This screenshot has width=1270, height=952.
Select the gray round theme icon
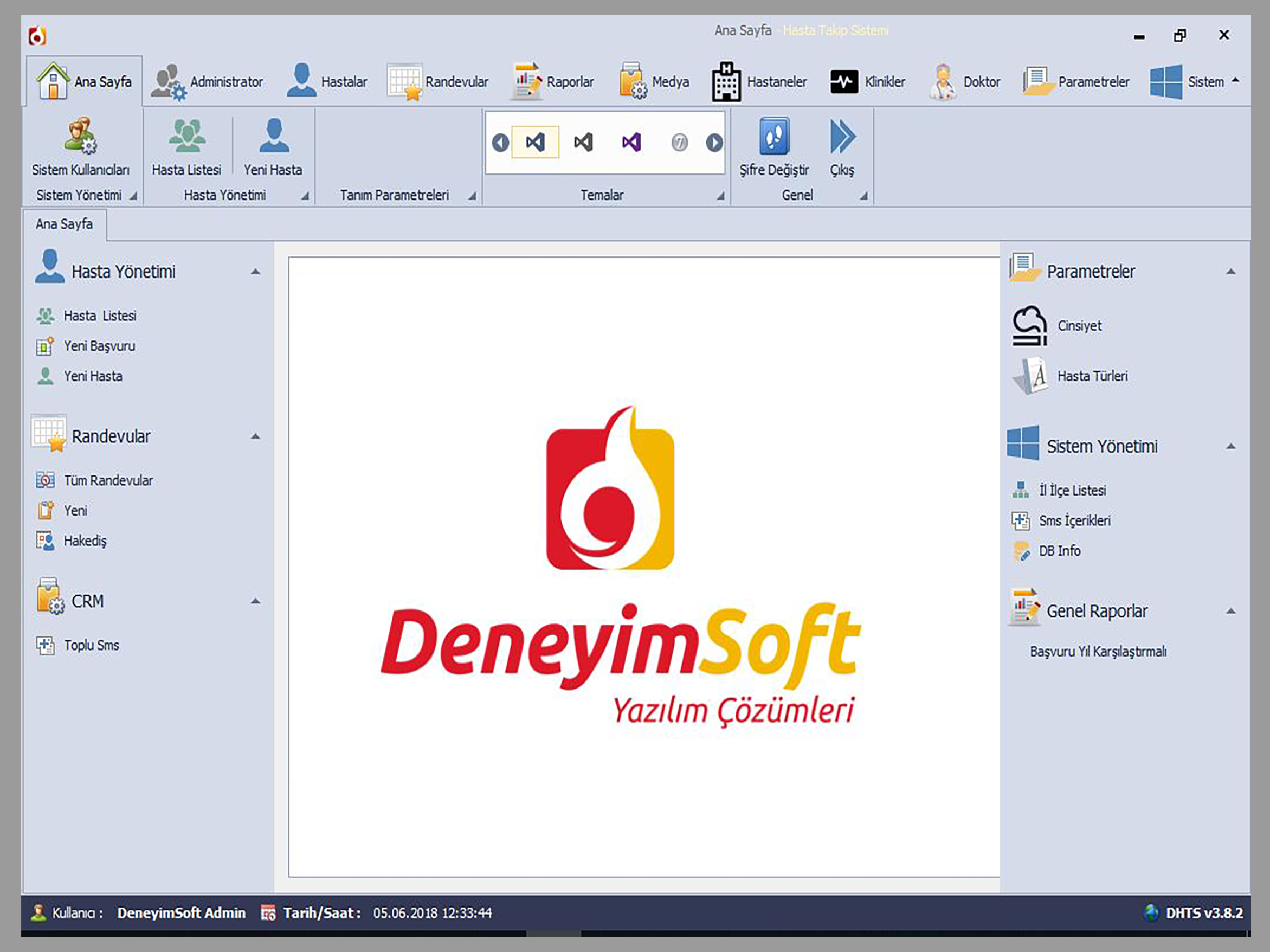pyautogui.click(x=679, y=142)
